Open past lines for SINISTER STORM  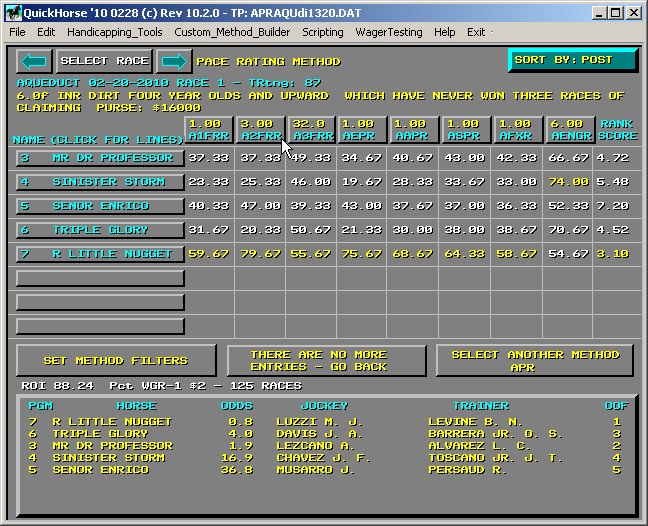click(100, 182)
